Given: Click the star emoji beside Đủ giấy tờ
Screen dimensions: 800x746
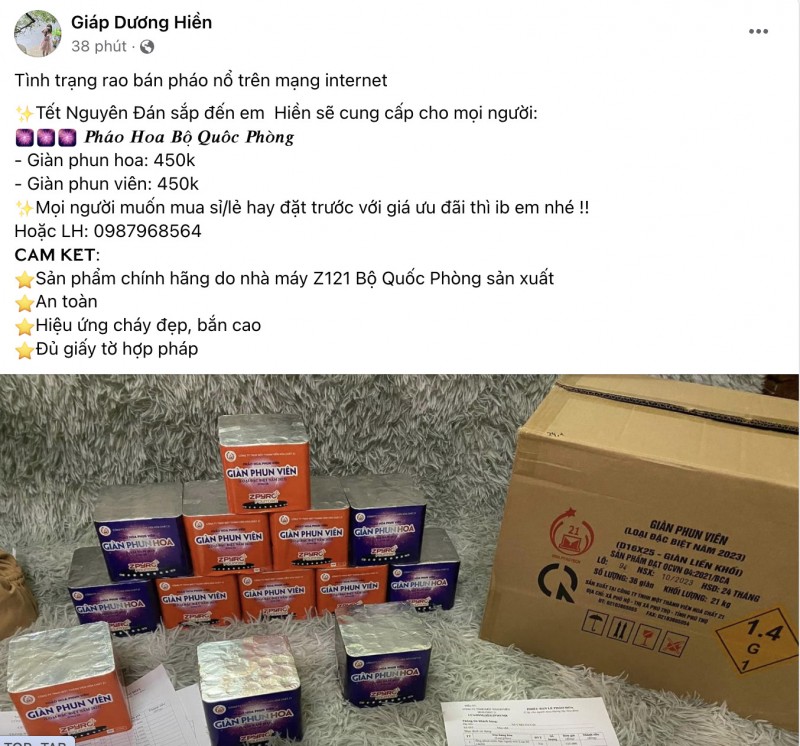Looking at the screenshot, I should point(24,351).
